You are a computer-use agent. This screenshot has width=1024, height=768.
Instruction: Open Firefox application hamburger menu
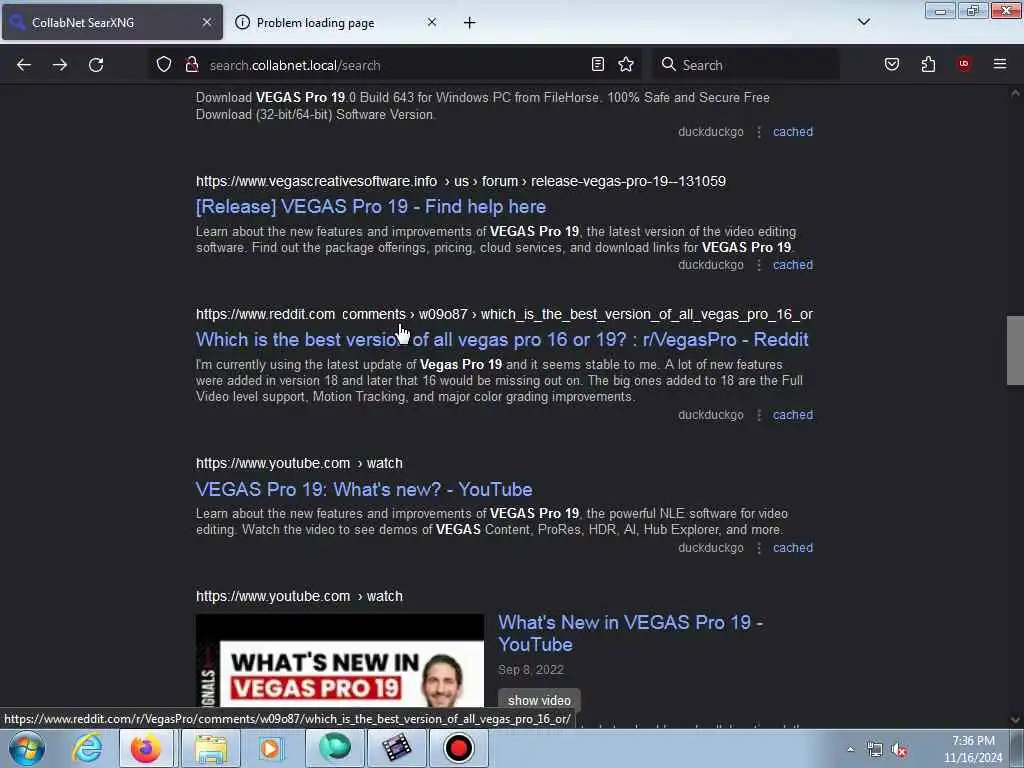pos(1000,64)
